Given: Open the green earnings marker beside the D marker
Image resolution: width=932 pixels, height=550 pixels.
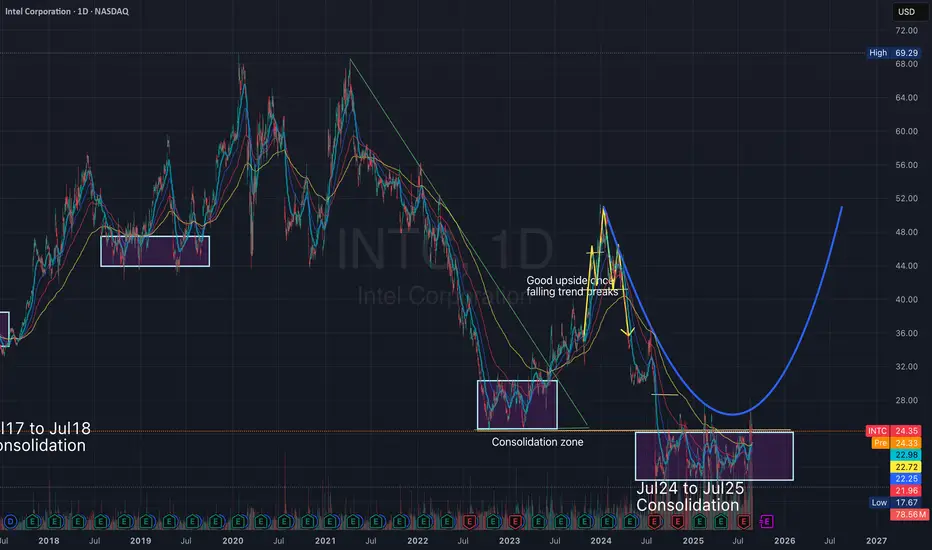Looking at the screenshot, I should click(33, 521).
